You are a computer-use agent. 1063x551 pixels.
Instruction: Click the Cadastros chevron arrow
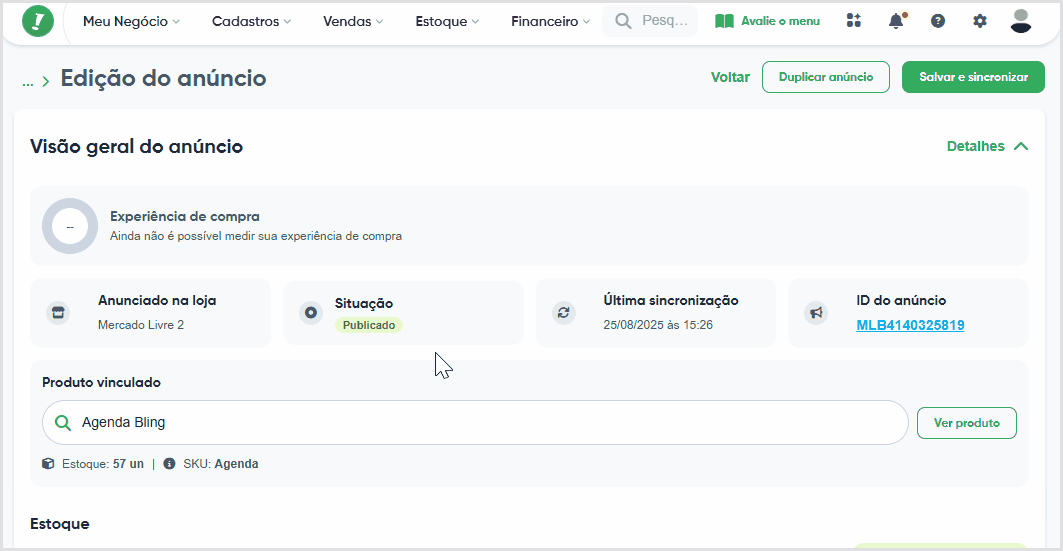pyautogui.click(x=287, y=22)
